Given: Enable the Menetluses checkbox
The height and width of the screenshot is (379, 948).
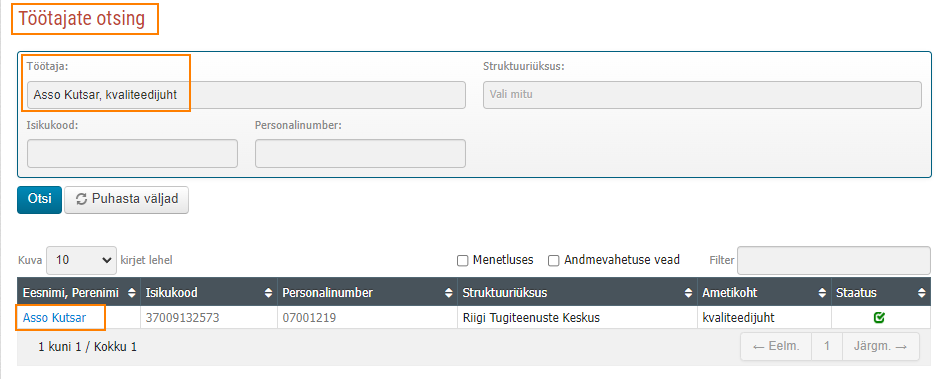Looking at the screenshot, I should (x=463, y=261).
